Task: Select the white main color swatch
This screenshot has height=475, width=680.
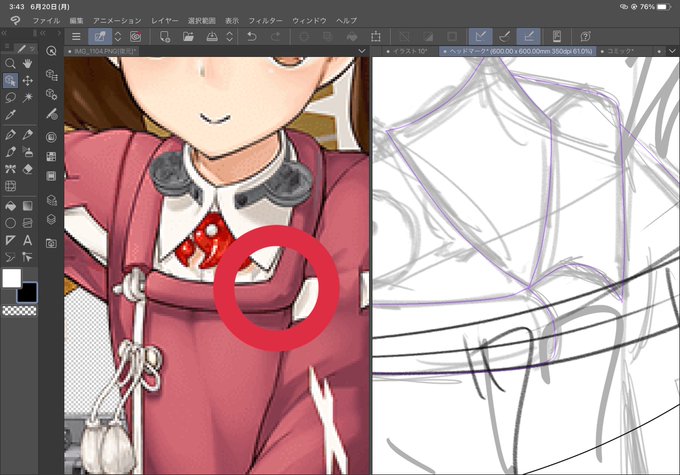Action: point(12,278)
